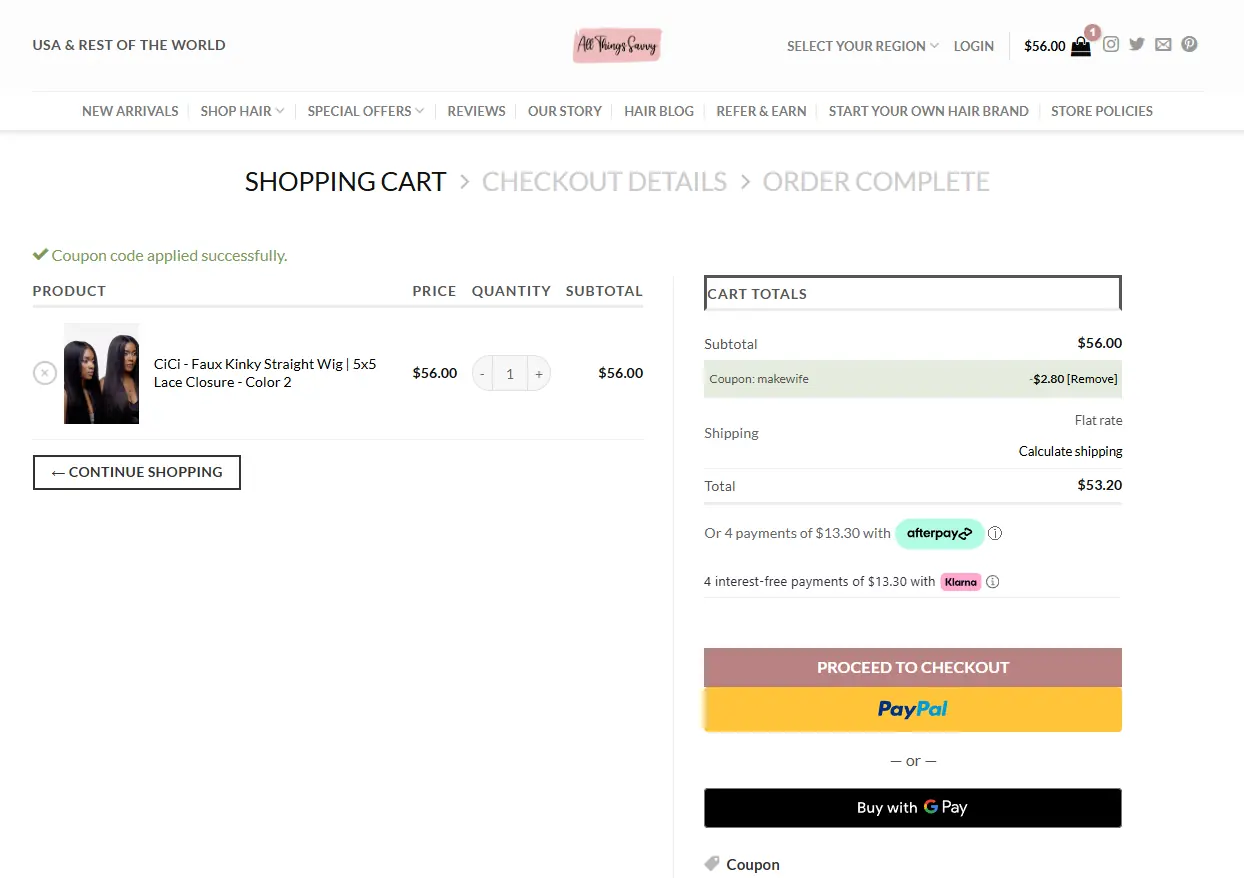This screenshot has width=1244, height=878.
Task: Open the HAIR BLOG menu item
Action: pos(659,111)
